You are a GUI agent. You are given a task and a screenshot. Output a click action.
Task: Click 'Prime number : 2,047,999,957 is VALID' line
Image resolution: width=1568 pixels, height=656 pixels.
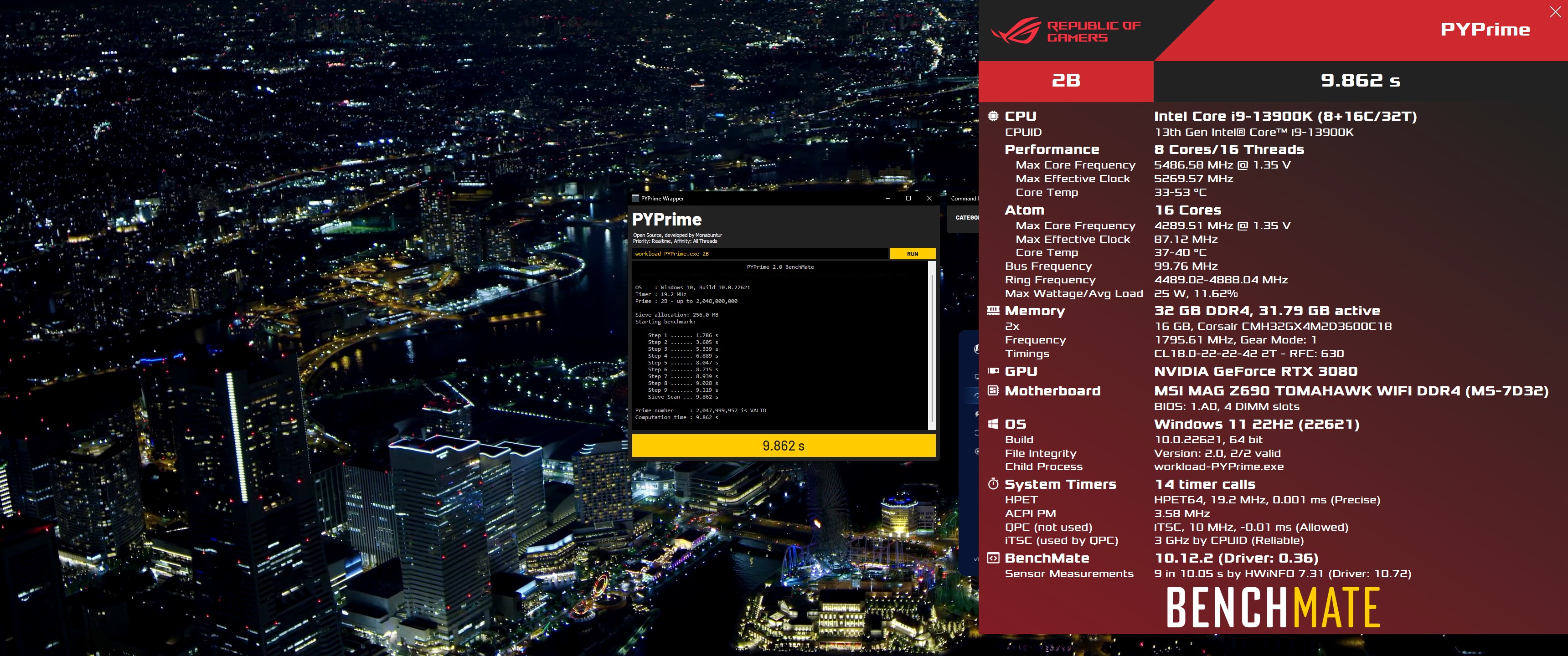701,410
